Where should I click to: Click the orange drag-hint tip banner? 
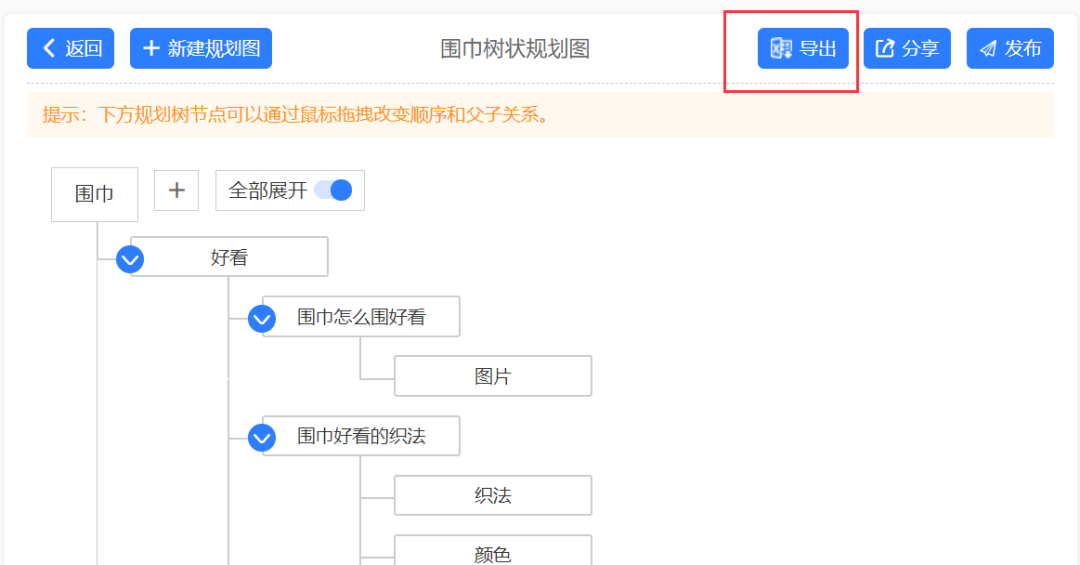[540, 114]
